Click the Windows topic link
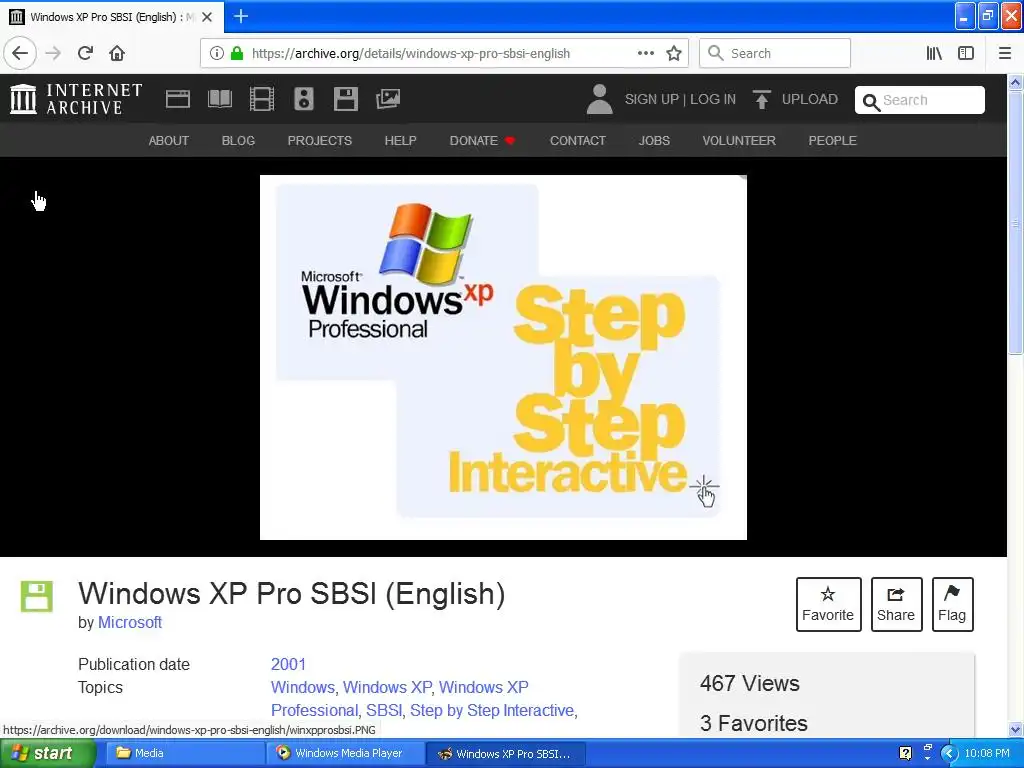Image resolution: width=1024 pixels, height=768 pixels. pos(302,687)
